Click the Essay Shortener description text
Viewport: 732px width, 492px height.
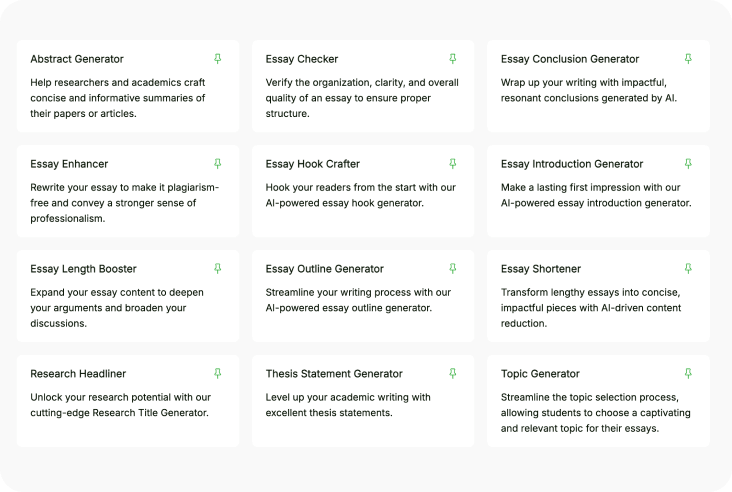tap(591, 308)
